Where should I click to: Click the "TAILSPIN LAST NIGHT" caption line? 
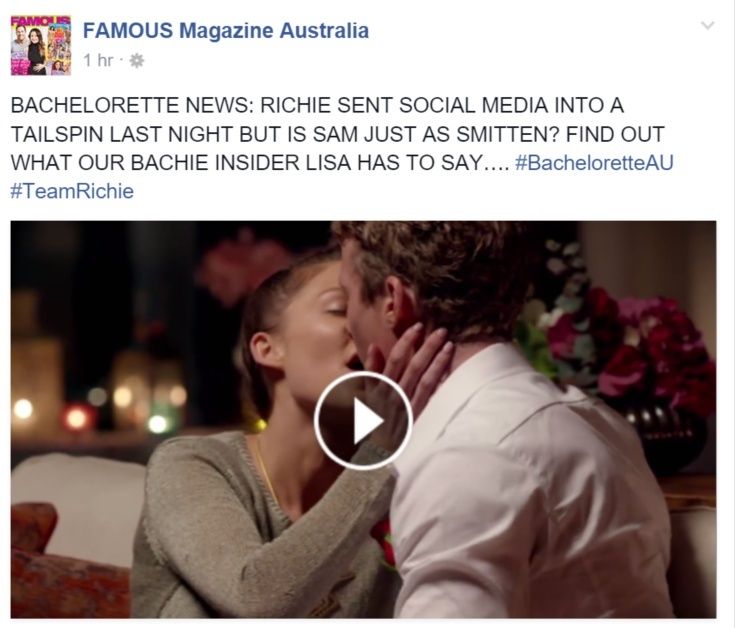(x=338, y=134)
